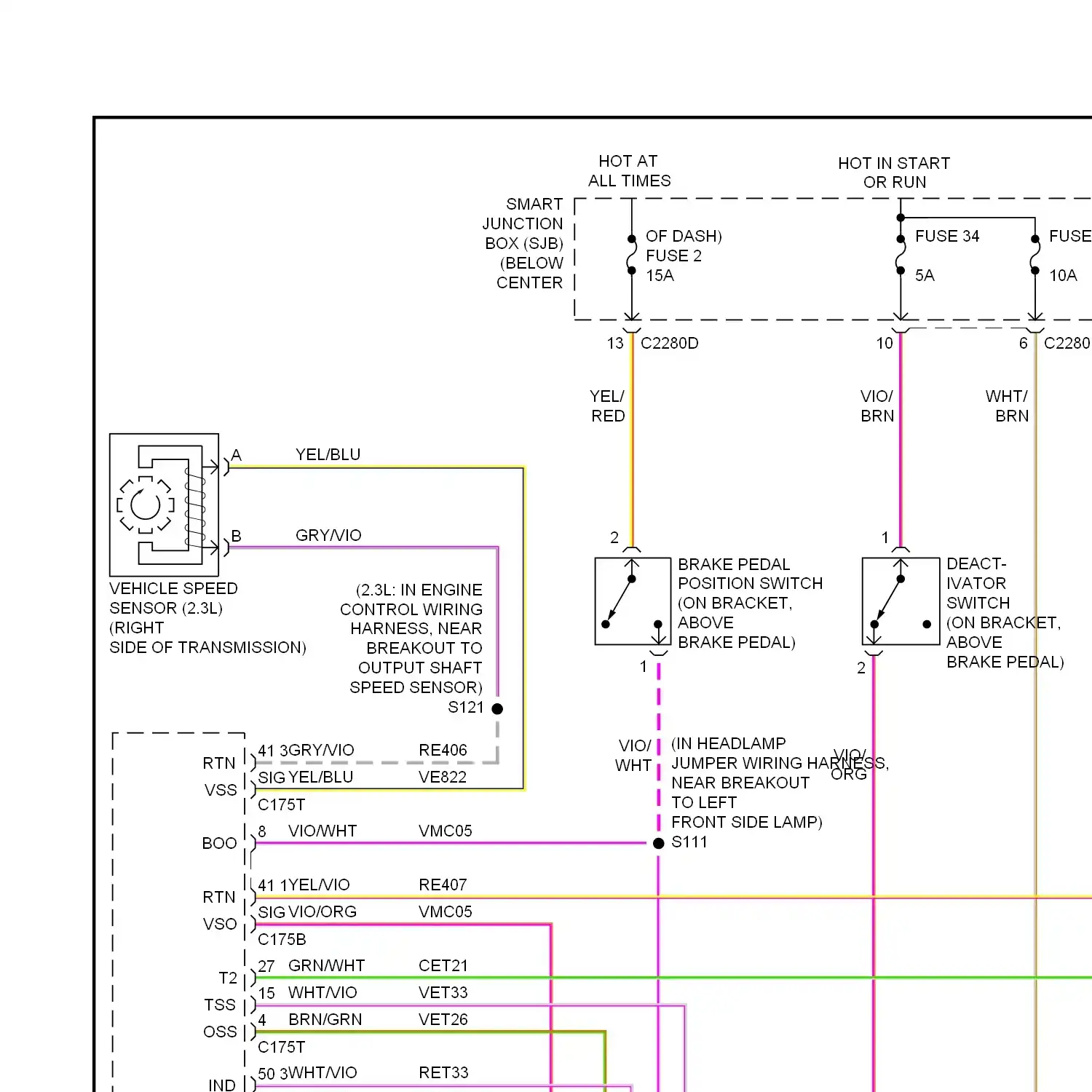
Task: Click circuit code "VET26"
Action: tap(443, 1019)
